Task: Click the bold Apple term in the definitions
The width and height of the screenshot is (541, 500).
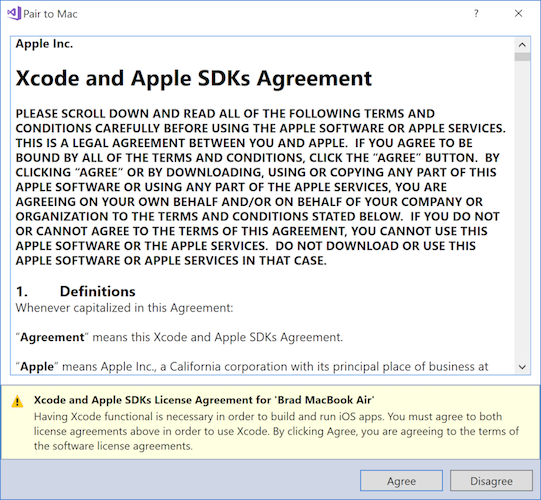Action: [x=37, y=366]
